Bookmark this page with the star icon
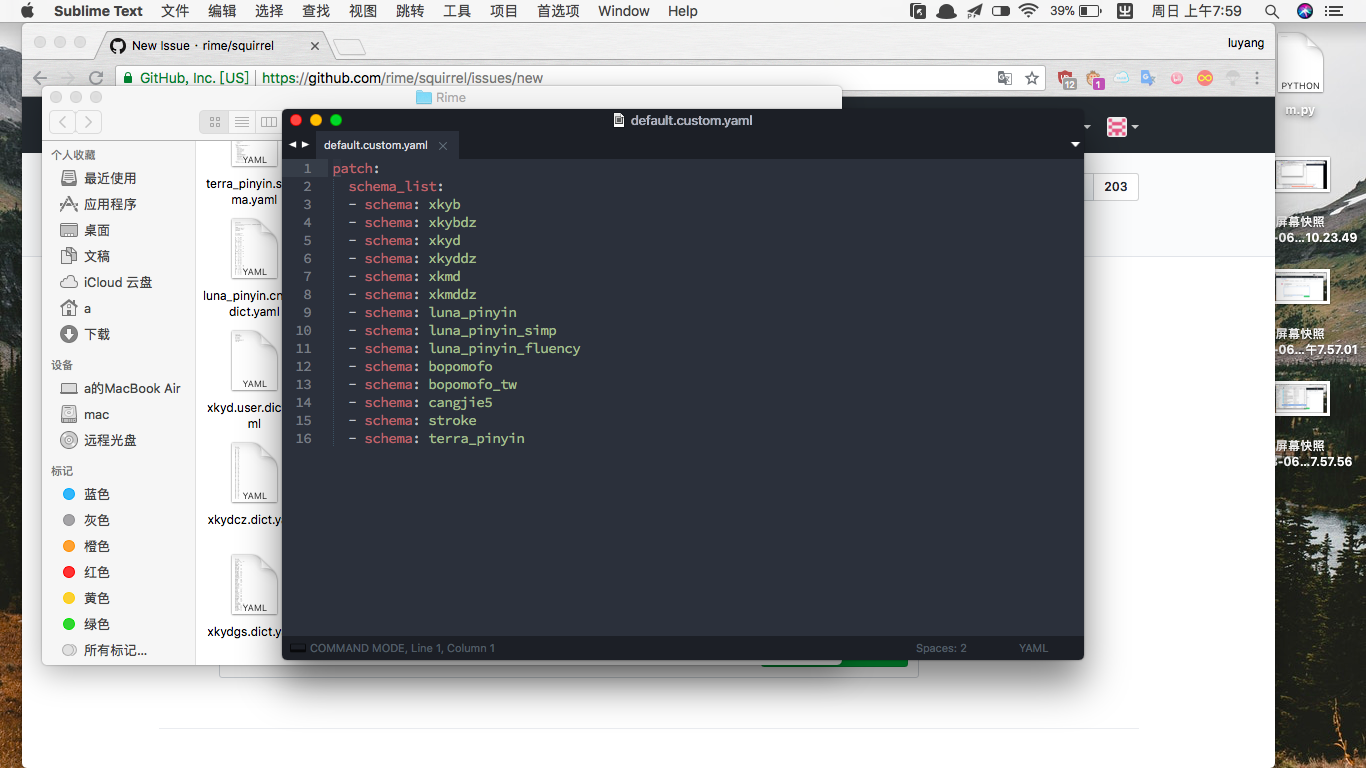 [1032, 78]
